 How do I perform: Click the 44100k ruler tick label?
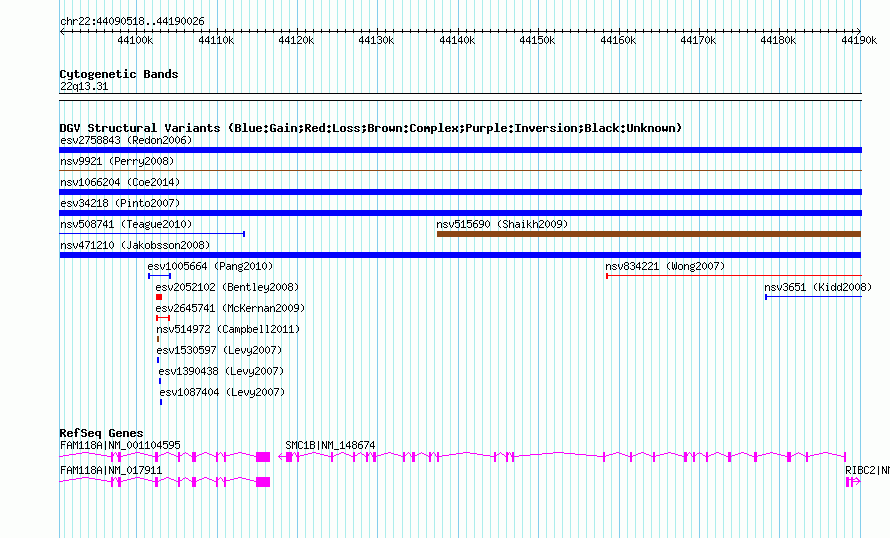(135, 40)
